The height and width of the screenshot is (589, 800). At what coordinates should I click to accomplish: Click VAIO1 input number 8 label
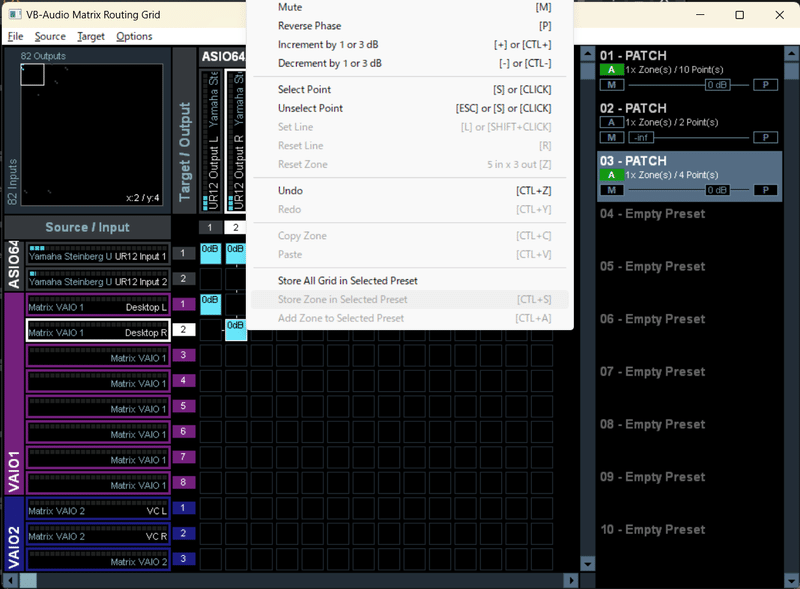184,482
